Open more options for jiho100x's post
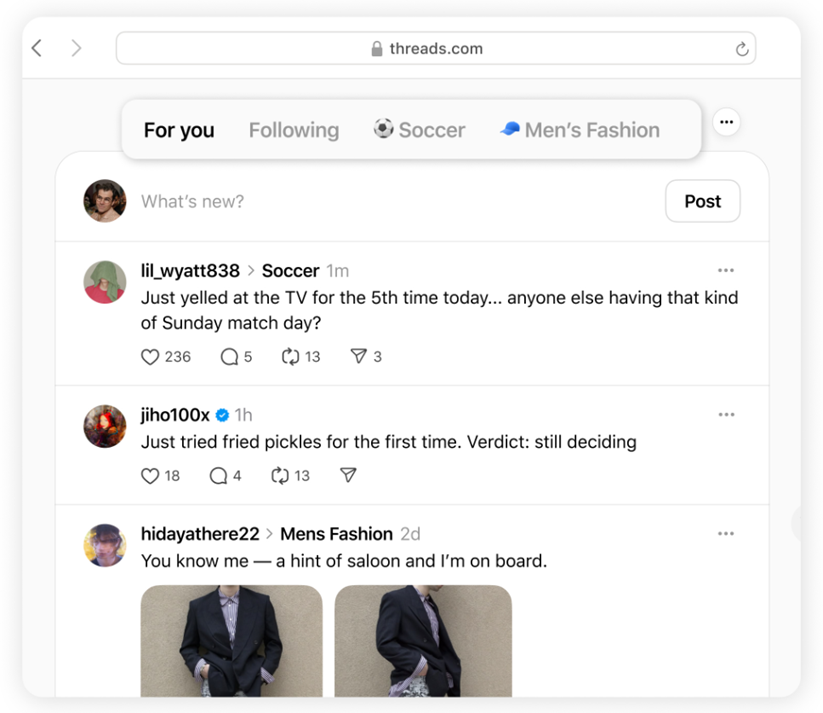 pyautogui.click(x=726, y=415)
